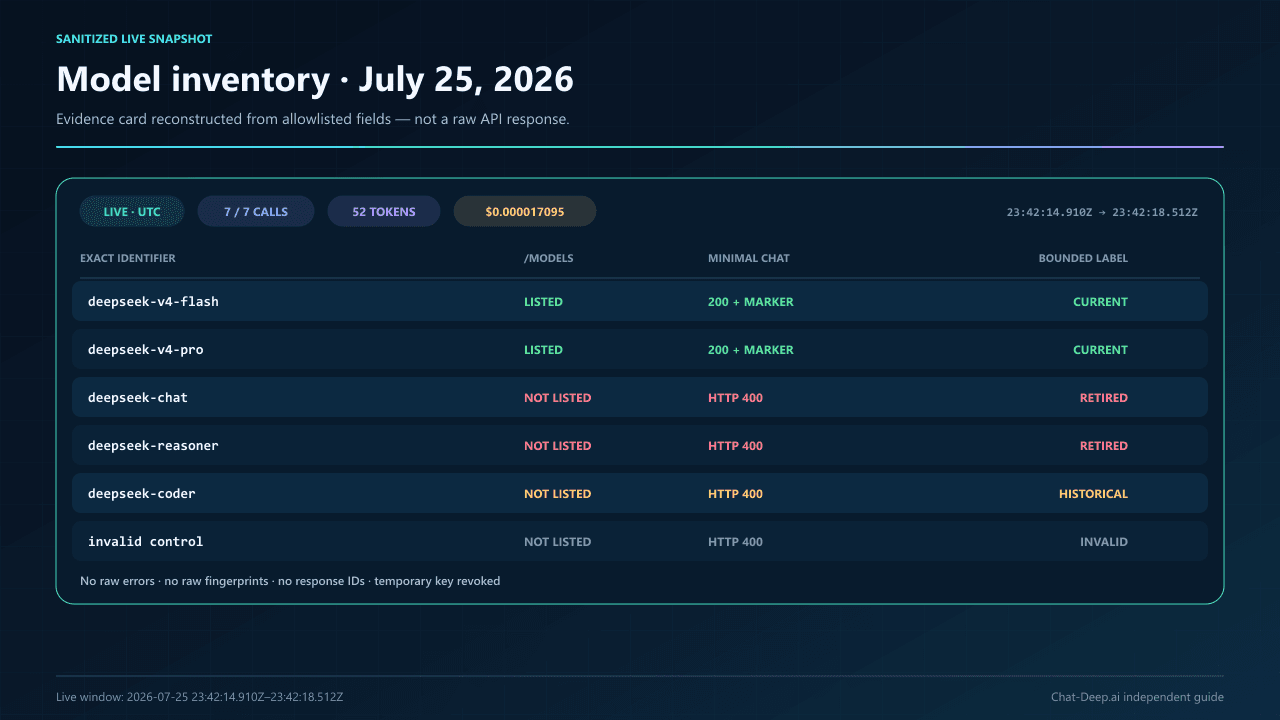The width and height of the screenshot is (1280, 720).
Task: Click NOT LISTED in the deepseek-chat row
Action: 558,397
